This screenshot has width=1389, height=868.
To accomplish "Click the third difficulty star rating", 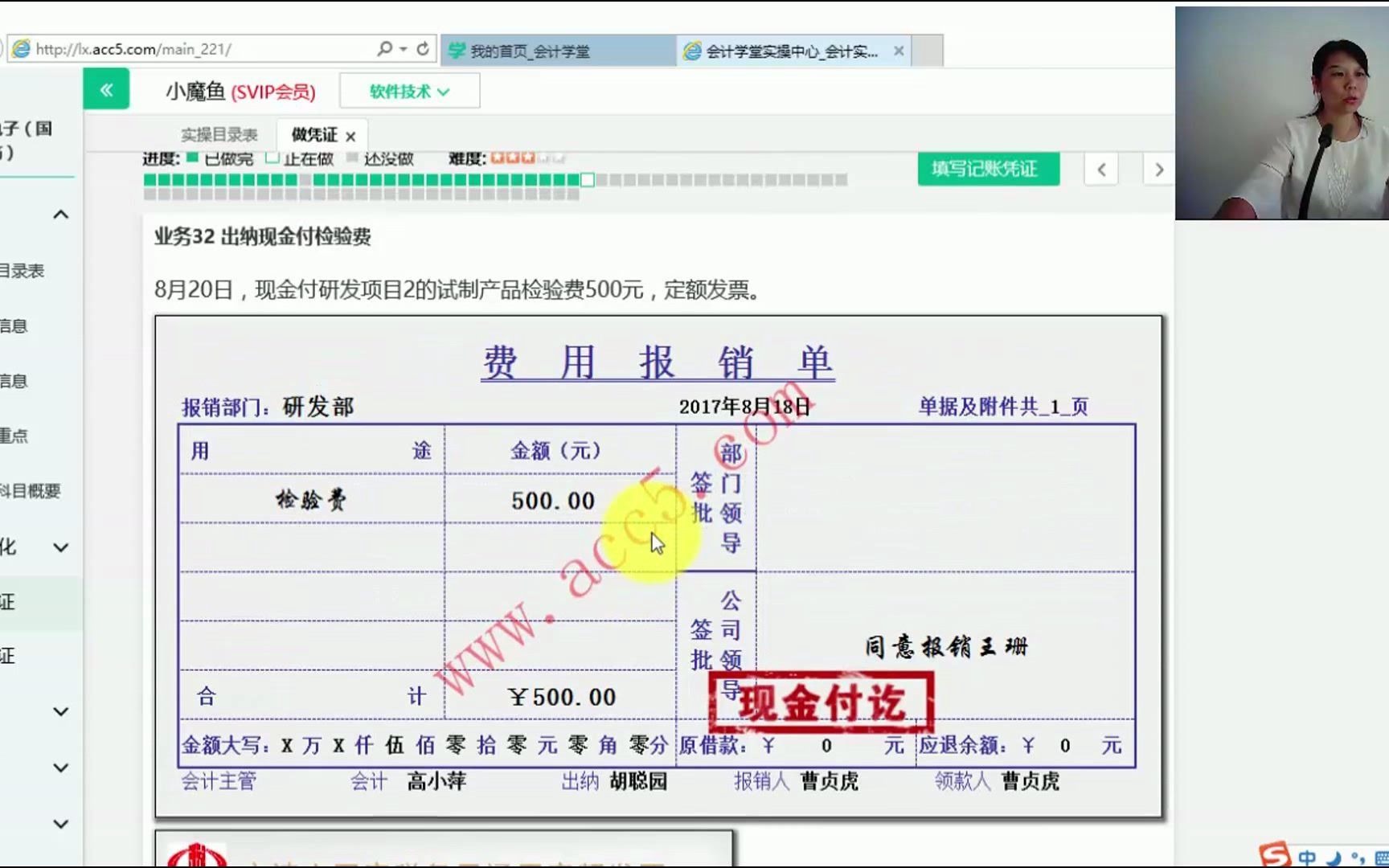I will pos(529,158).
